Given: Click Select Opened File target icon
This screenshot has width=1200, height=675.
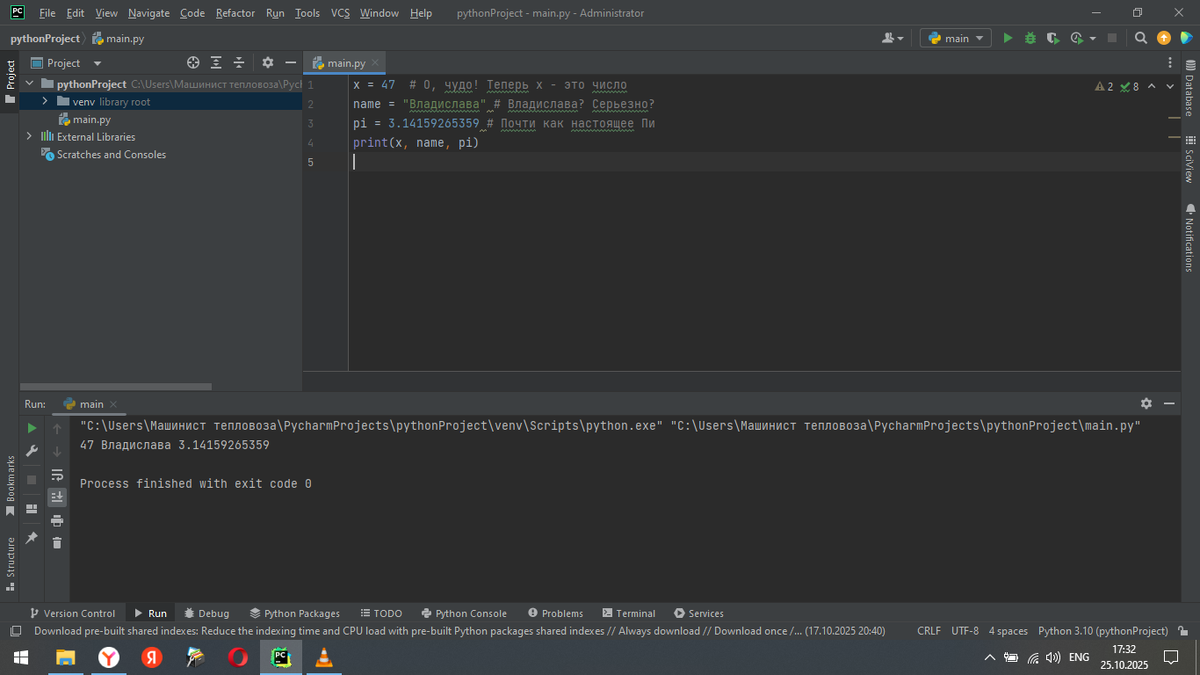Looking at the screenshot, I should point(193,63).
